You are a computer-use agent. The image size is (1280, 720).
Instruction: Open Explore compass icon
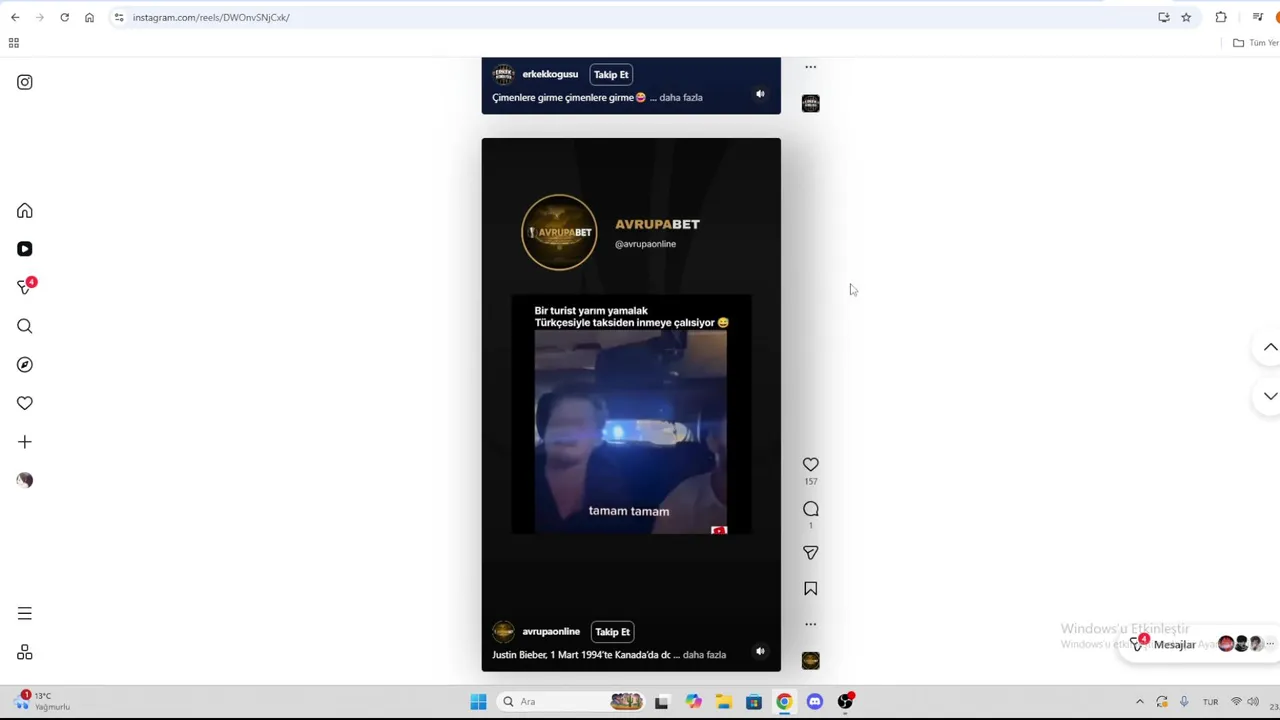(x=25, y=365)
